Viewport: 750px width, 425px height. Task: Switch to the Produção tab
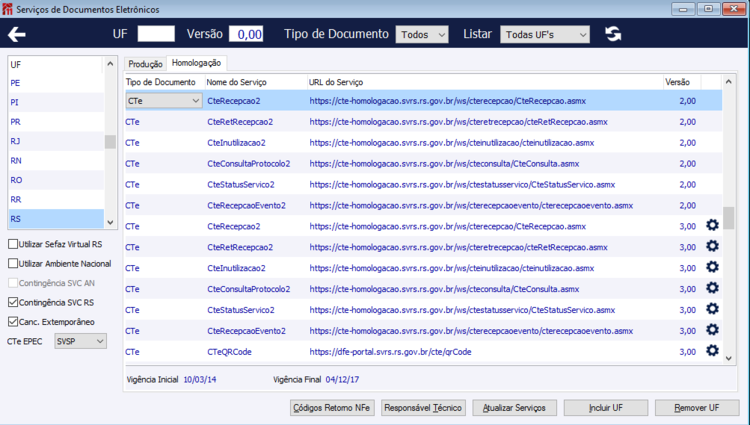click(145, 64)
